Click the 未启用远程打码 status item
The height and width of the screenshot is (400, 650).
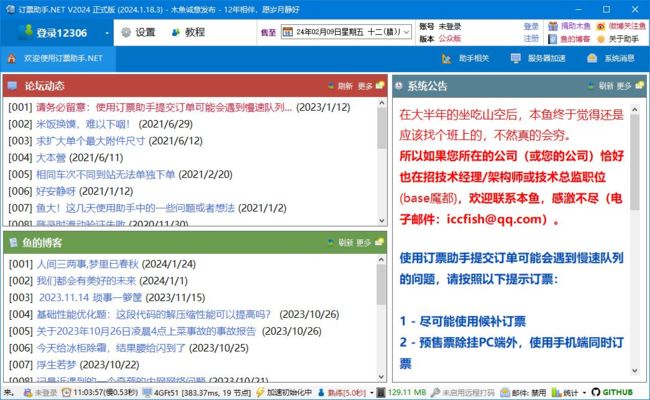click(463, 392)
